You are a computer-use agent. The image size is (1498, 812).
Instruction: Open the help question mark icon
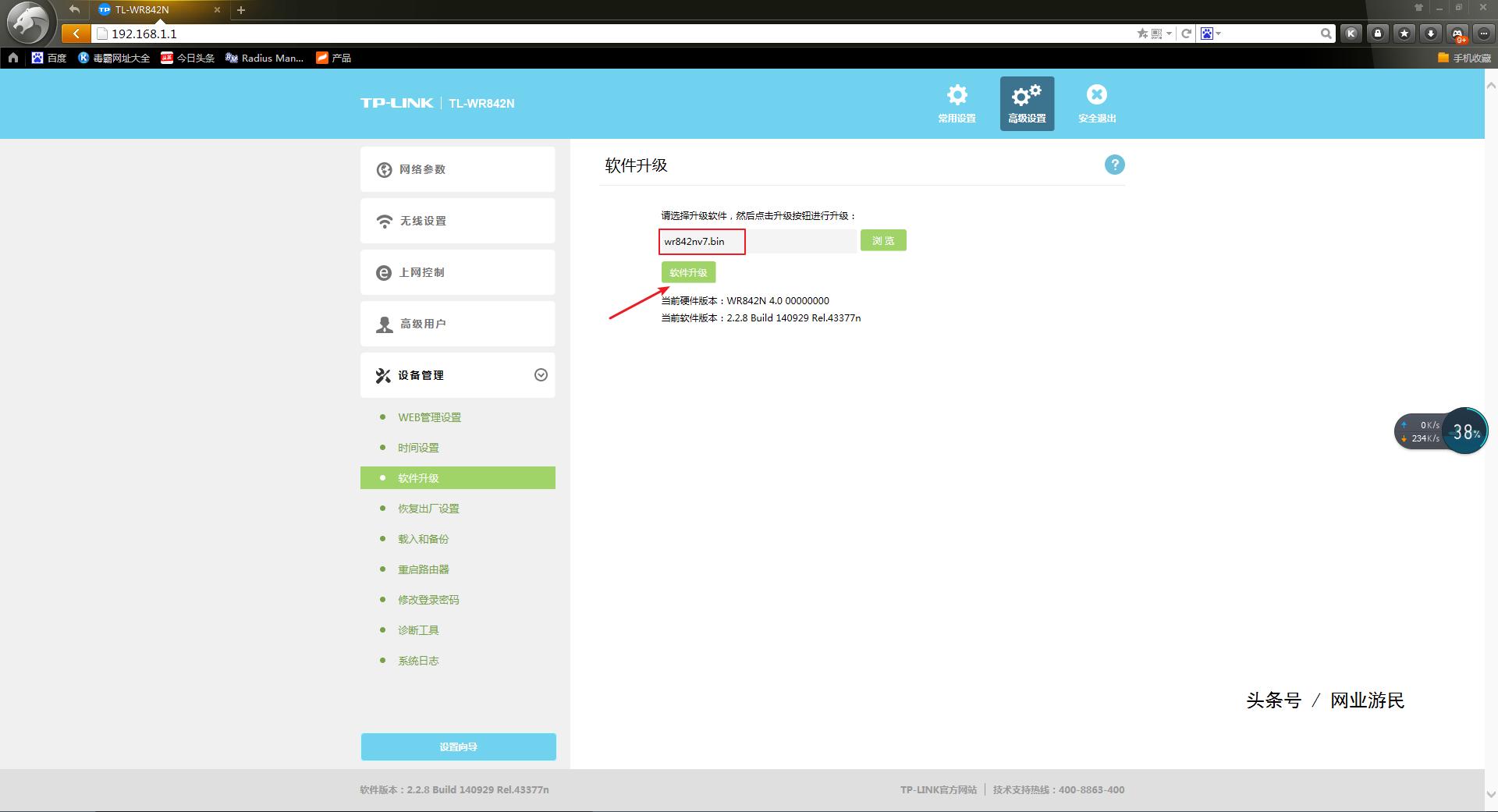(1115, 165)
